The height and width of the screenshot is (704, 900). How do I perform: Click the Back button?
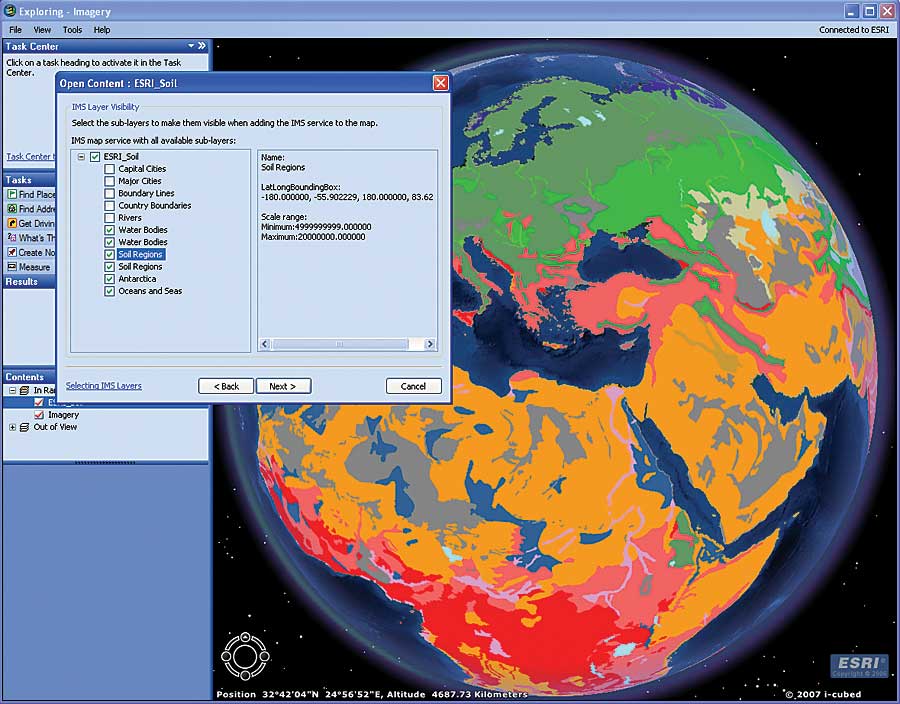pyautogui.click(x=226, y=386)
